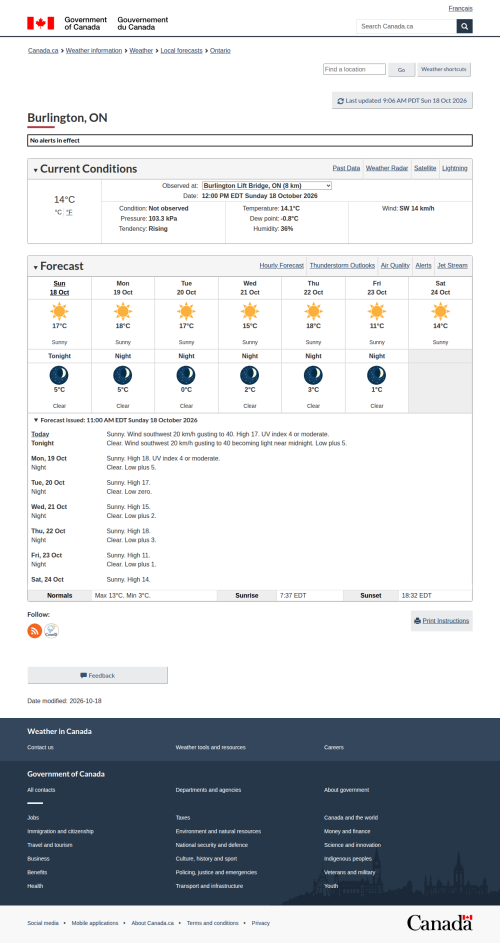Open the forecast Alerts tab

tap(424, 265)
